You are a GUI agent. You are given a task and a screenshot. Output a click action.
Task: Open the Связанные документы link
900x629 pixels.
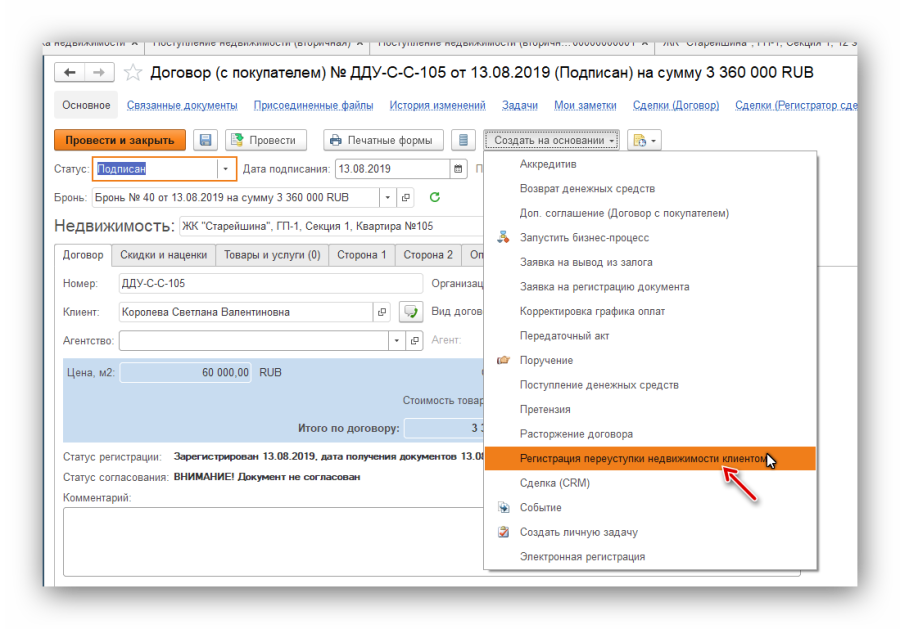pos(181,105)
